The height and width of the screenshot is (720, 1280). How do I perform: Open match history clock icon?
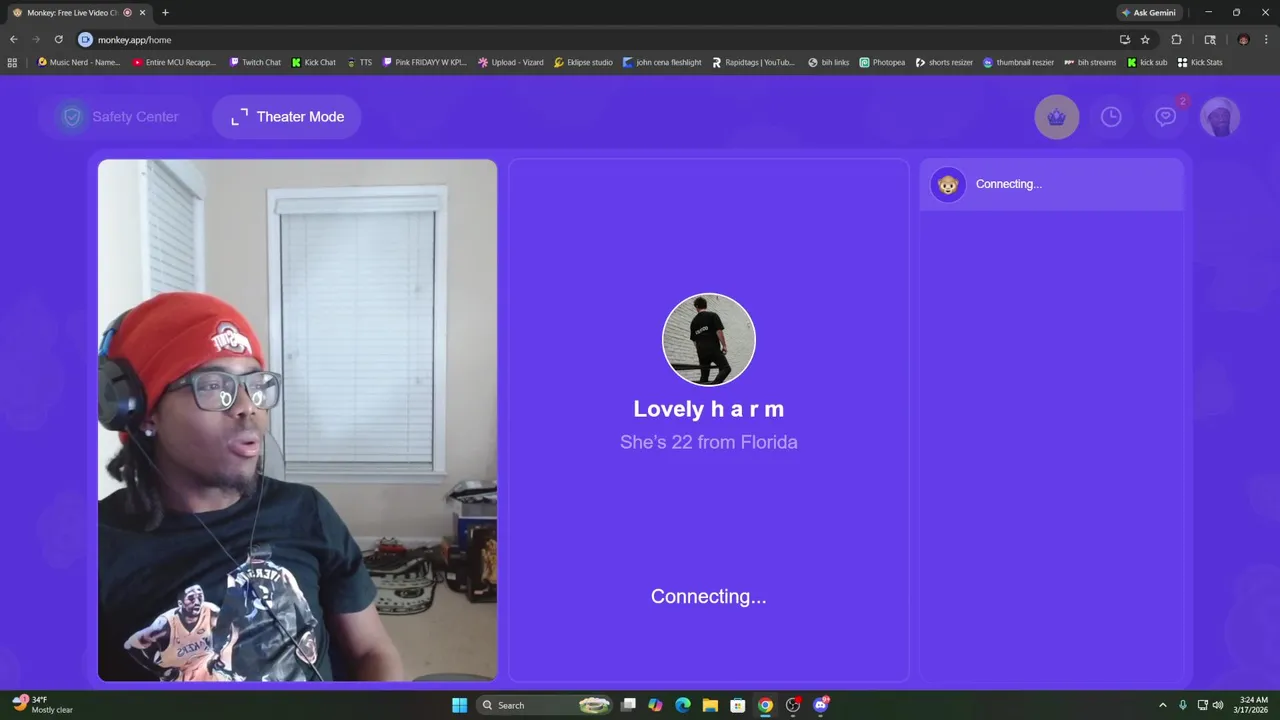1111,117
